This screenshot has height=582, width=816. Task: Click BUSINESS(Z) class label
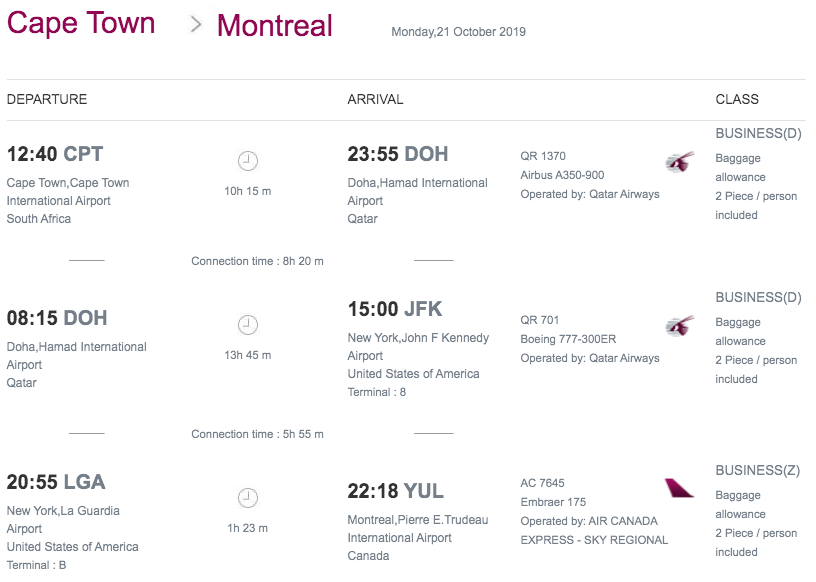pyautogui.click(x=758, y=471)
